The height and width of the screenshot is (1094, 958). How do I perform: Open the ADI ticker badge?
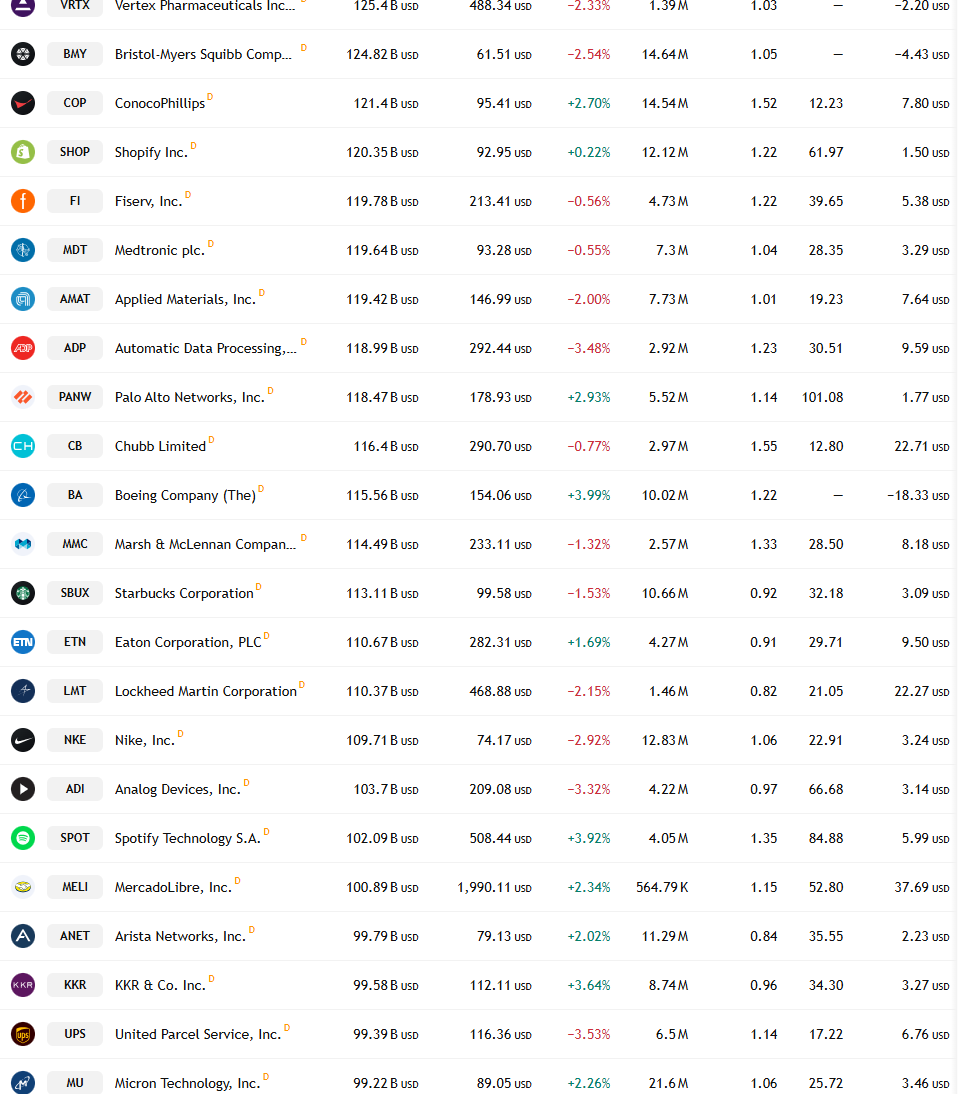(75, 789)
